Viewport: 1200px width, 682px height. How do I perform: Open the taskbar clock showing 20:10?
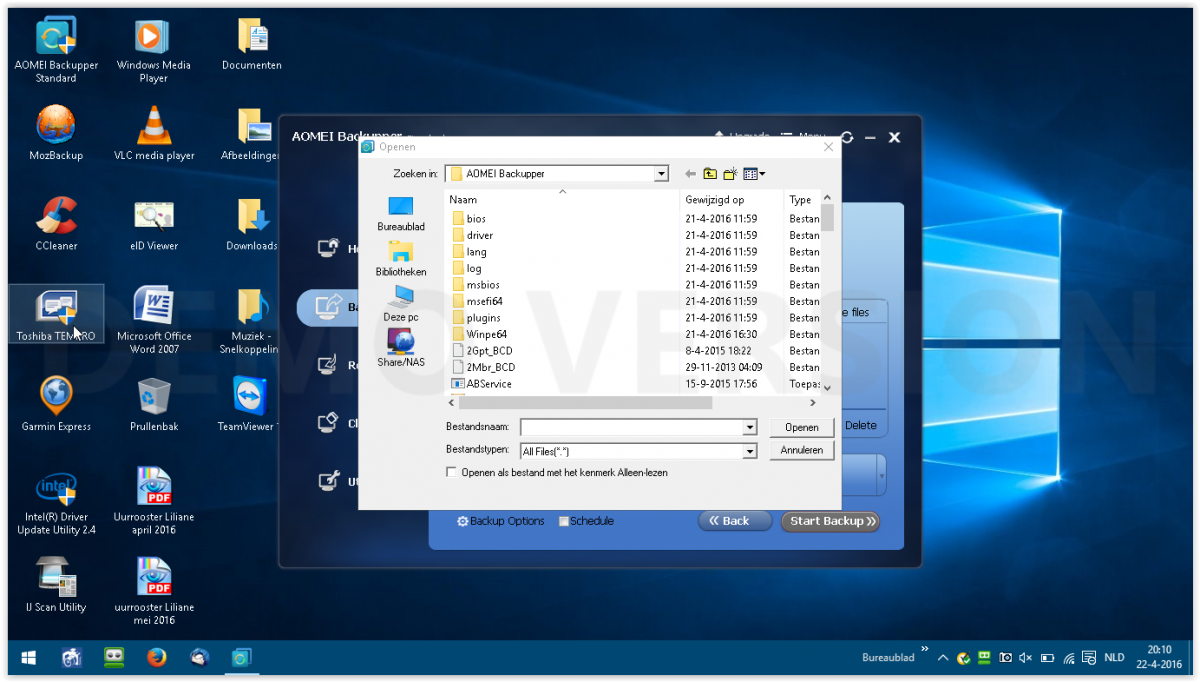pos(1159,657)
